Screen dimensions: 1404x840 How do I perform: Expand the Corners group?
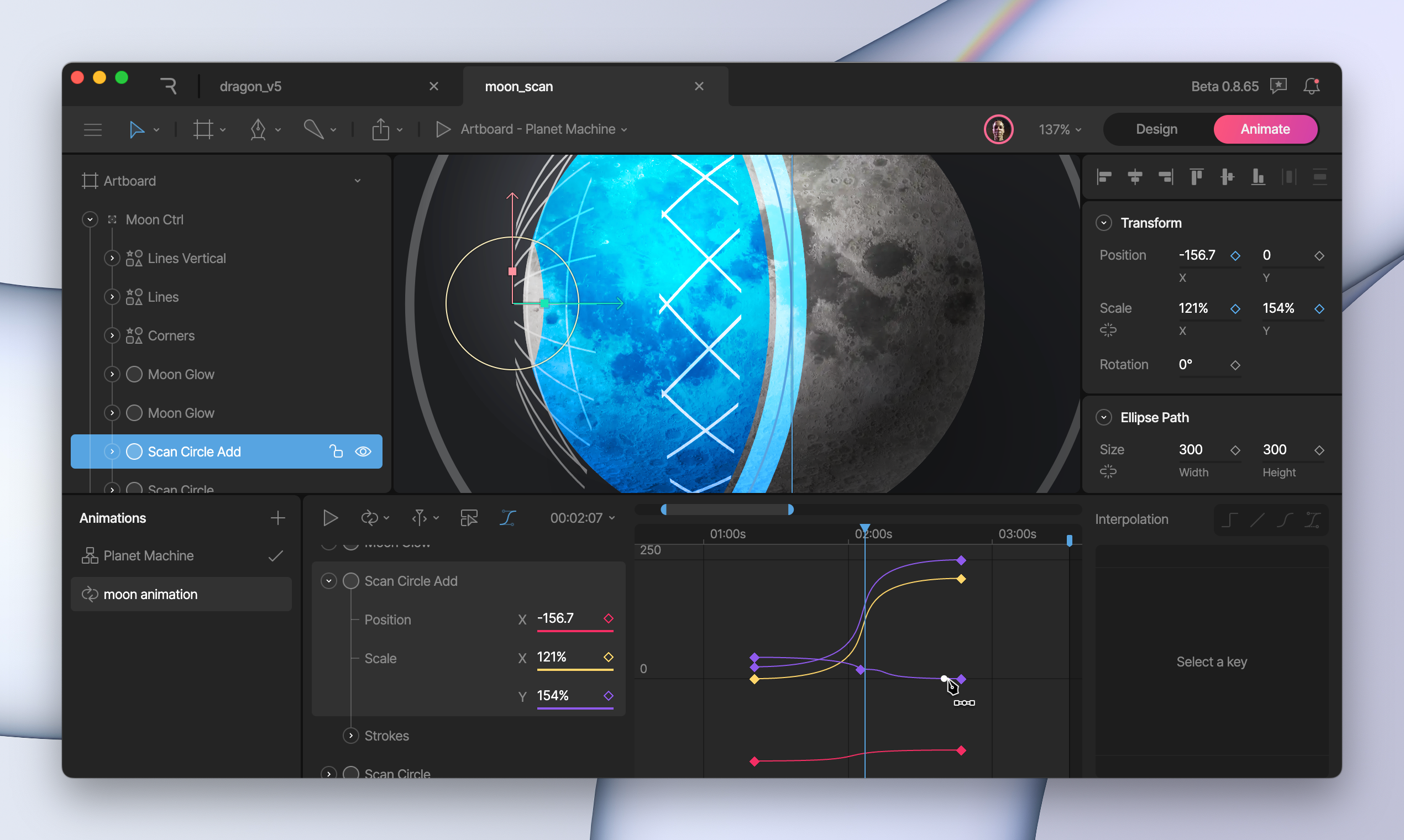click(x=112, y=335)
